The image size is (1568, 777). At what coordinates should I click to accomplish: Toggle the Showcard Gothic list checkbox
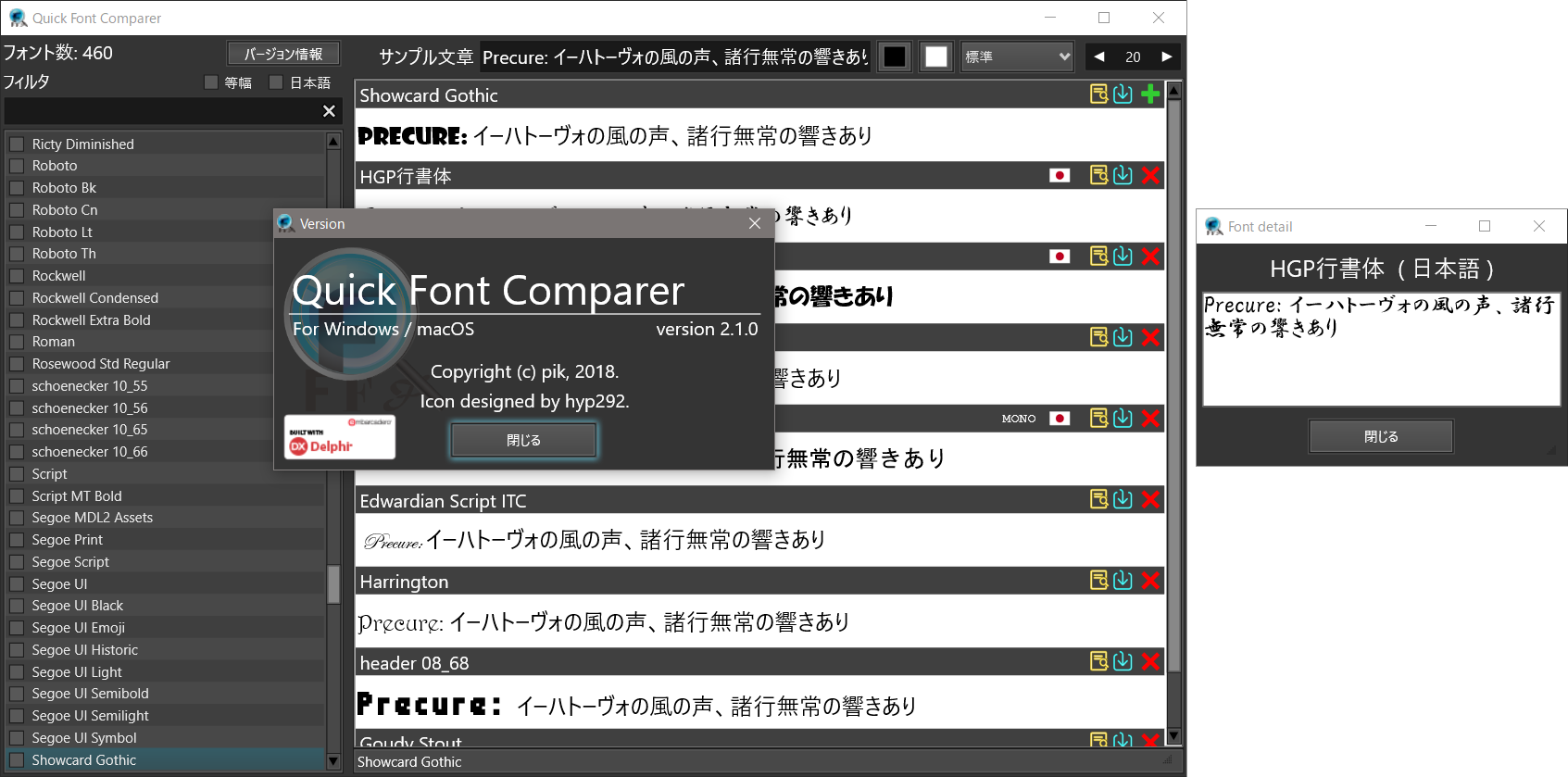[x=17, y=760]
